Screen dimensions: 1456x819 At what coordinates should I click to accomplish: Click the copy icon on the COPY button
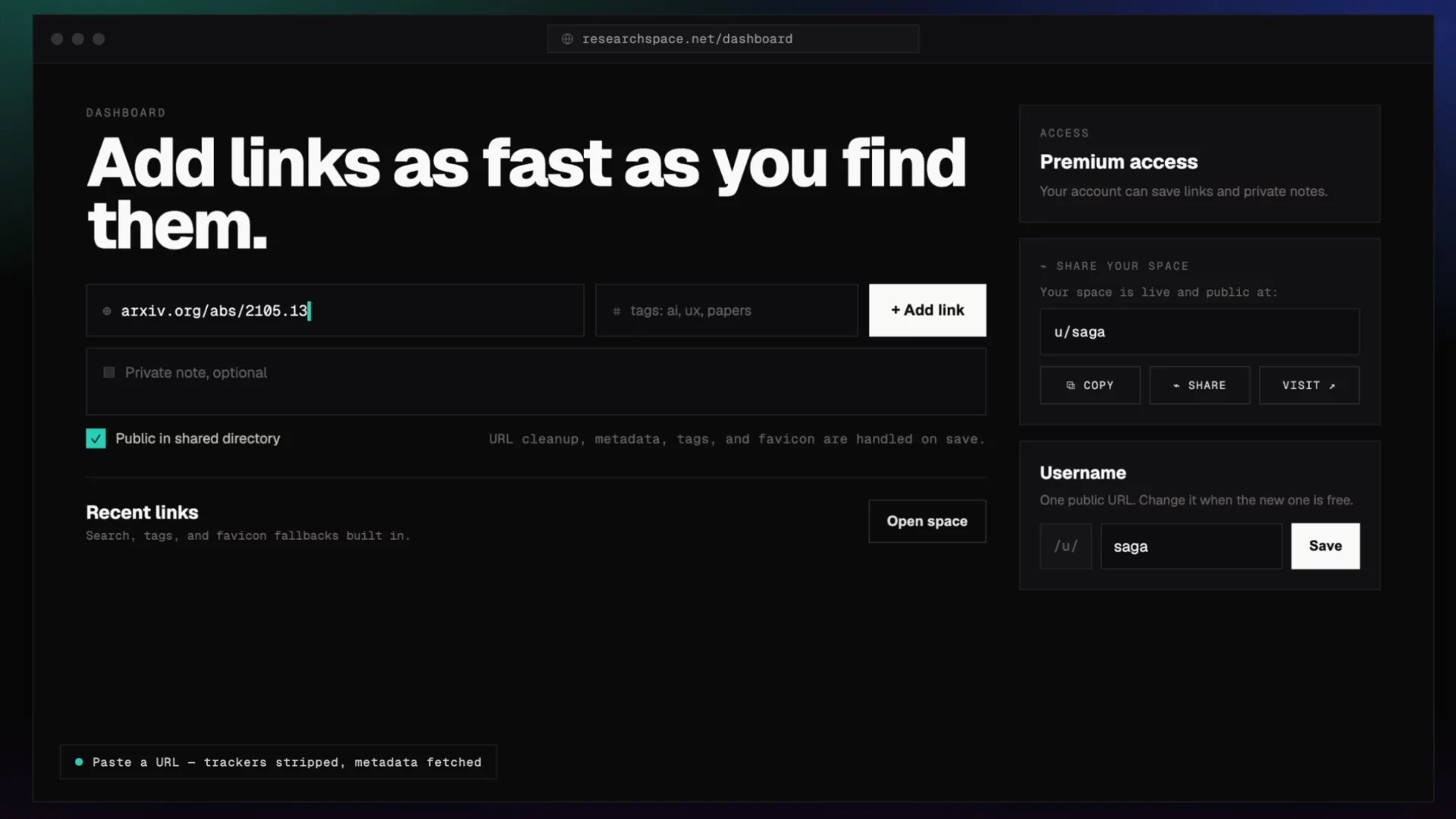click(1071, 385)
